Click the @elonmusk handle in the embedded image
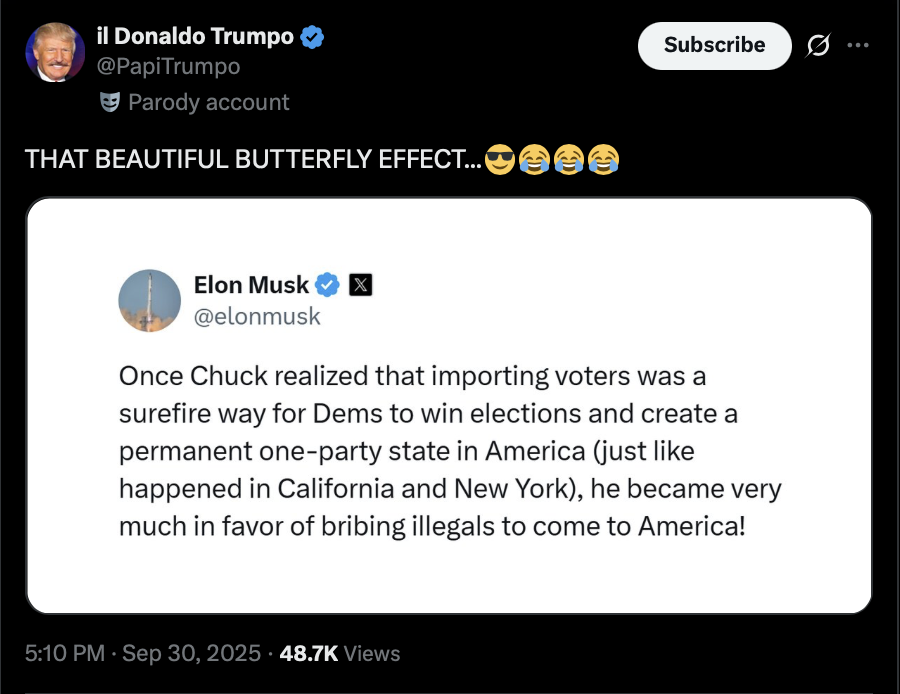Image resolution: width=900 pixels, height=694 pixels. pos(257,316)
